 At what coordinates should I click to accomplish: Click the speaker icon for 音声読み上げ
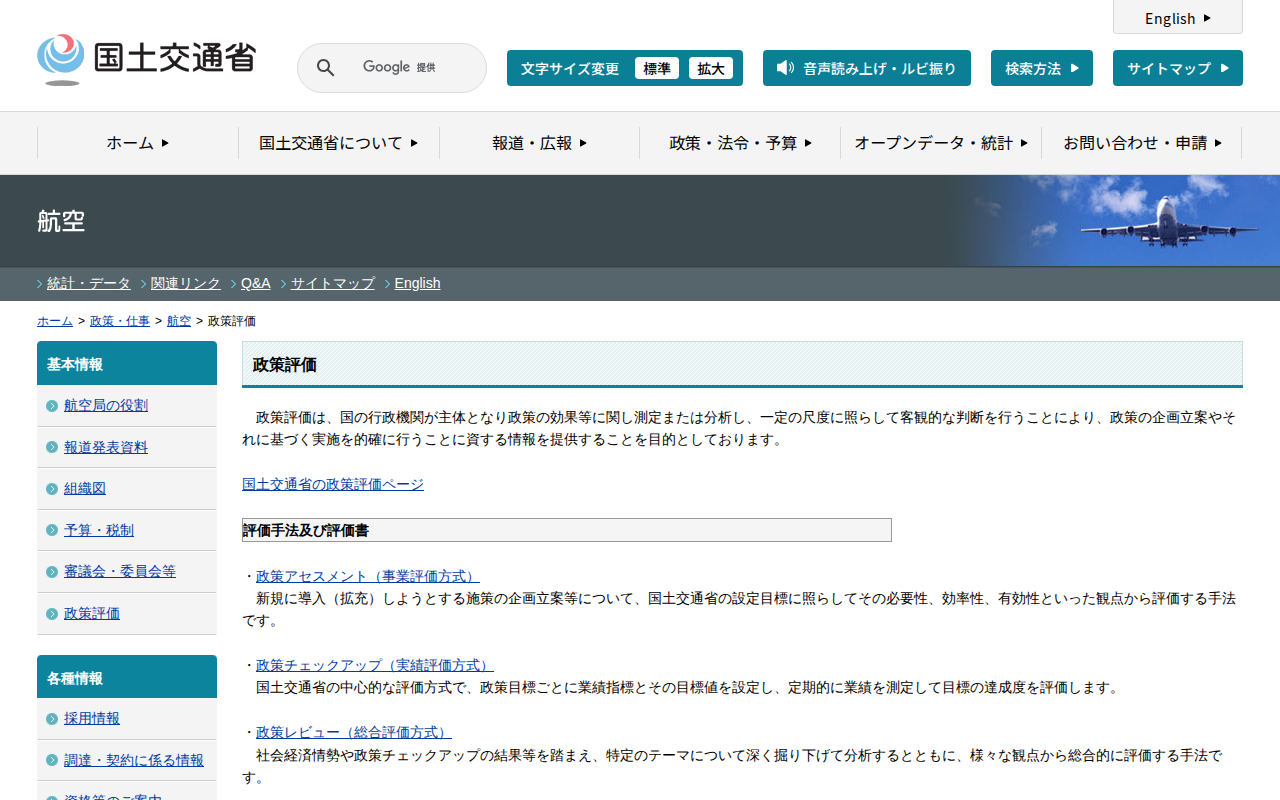click(785, 68)
